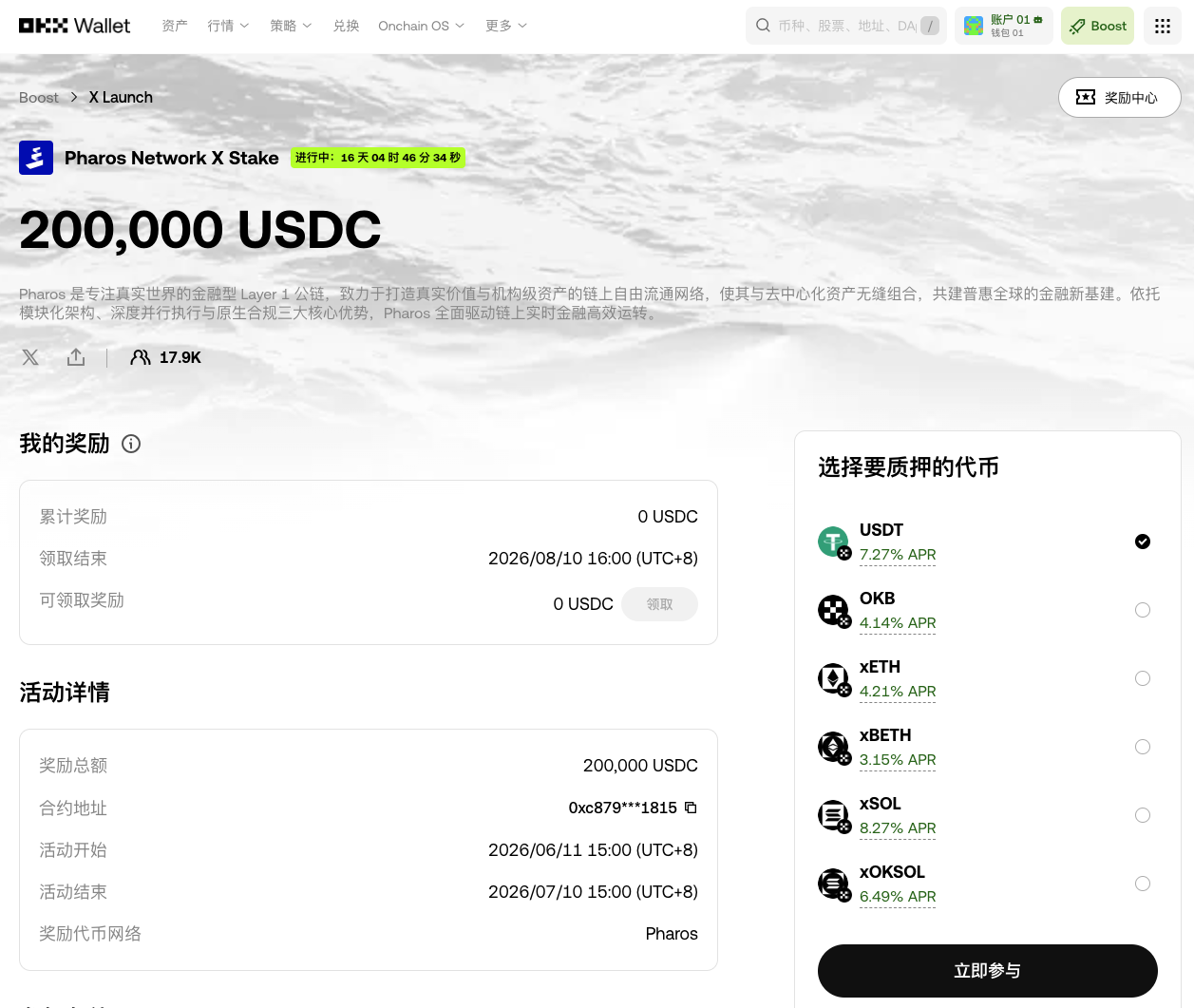Click the info icon beside 我的奖励

131,444
